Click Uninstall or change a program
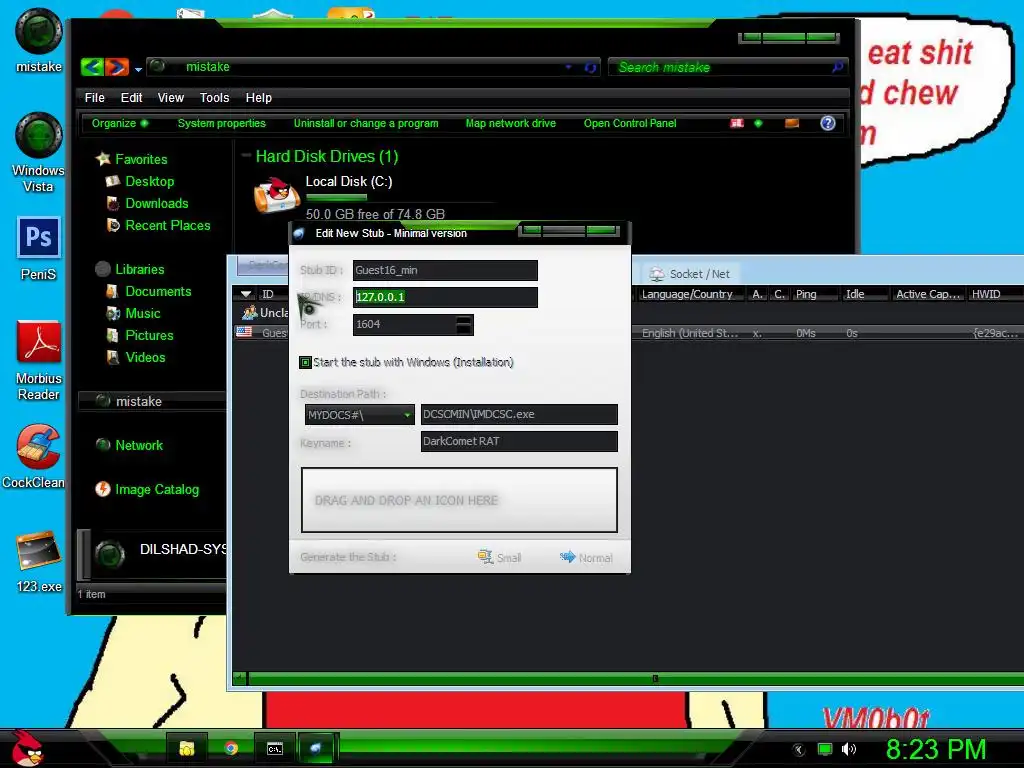1024x768 pixels. pos(366,123)
